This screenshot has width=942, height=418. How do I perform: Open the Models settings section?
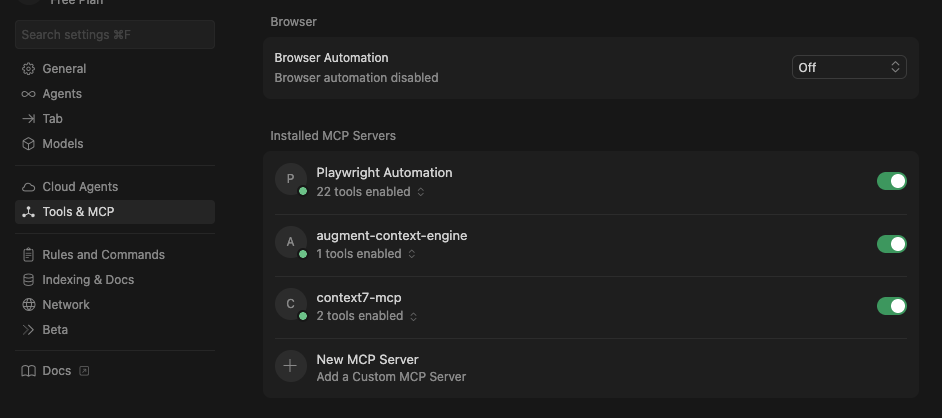(115, 144)
